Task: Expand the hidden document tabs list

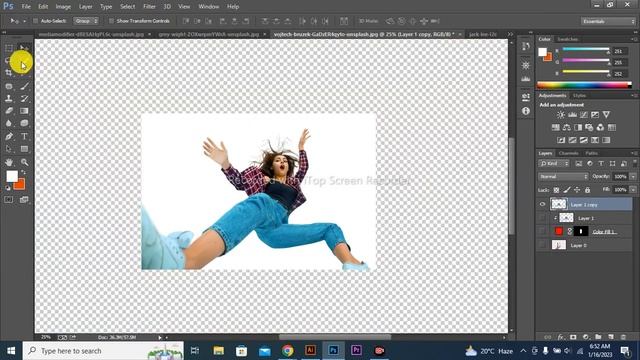Action: 510,34
